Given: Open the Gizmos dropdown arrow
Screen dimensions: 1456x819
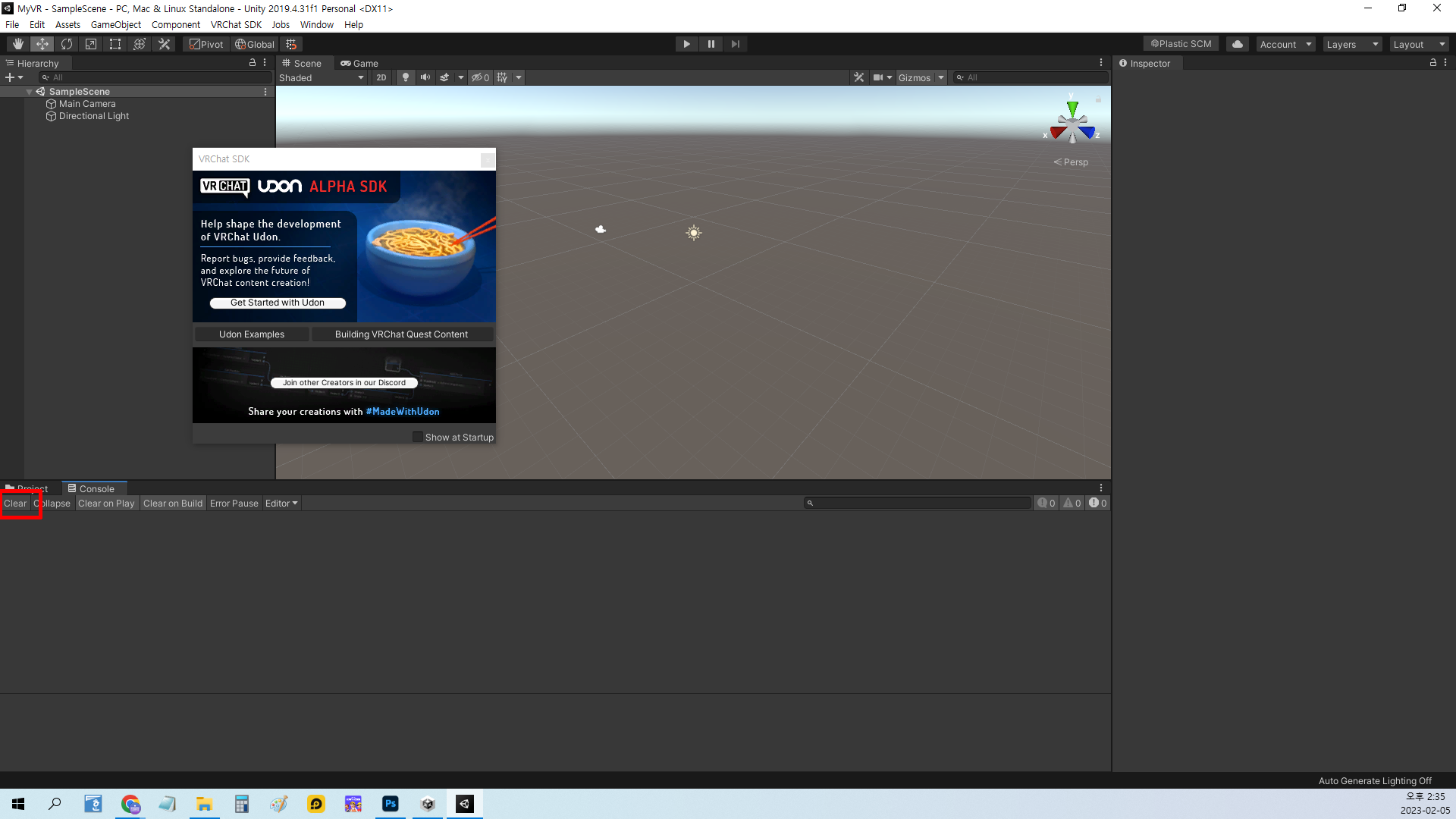Looking at the screenshot, I should pyautogui.click(x=940, y=77).
